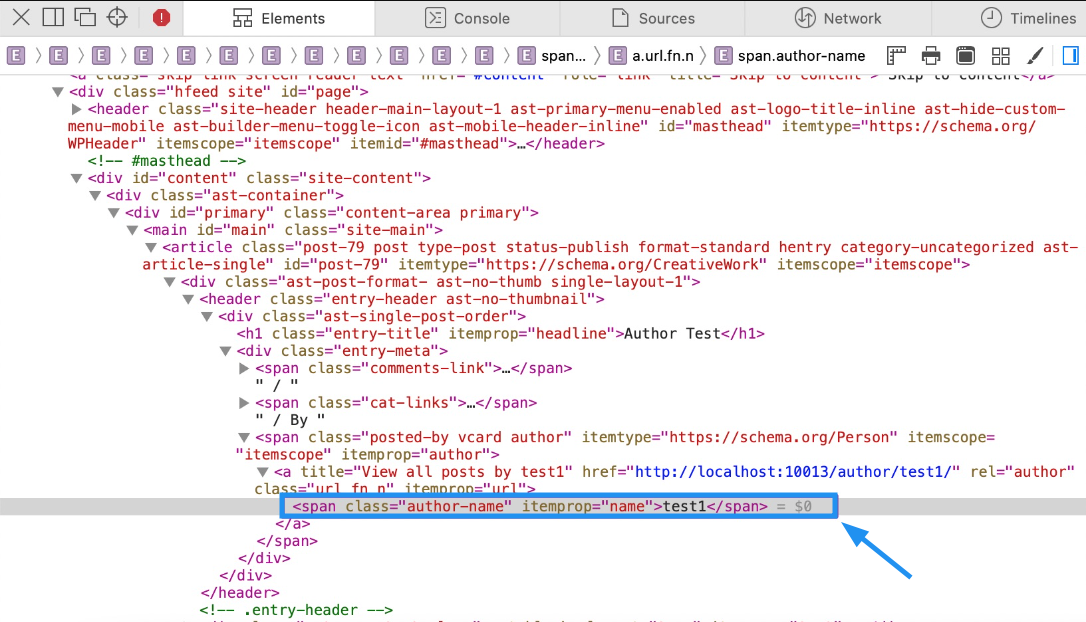Collapse the div id="content" node
The width and height of the screenshot is (1086, 622).
pyautogui.click(x=76, y=178)
